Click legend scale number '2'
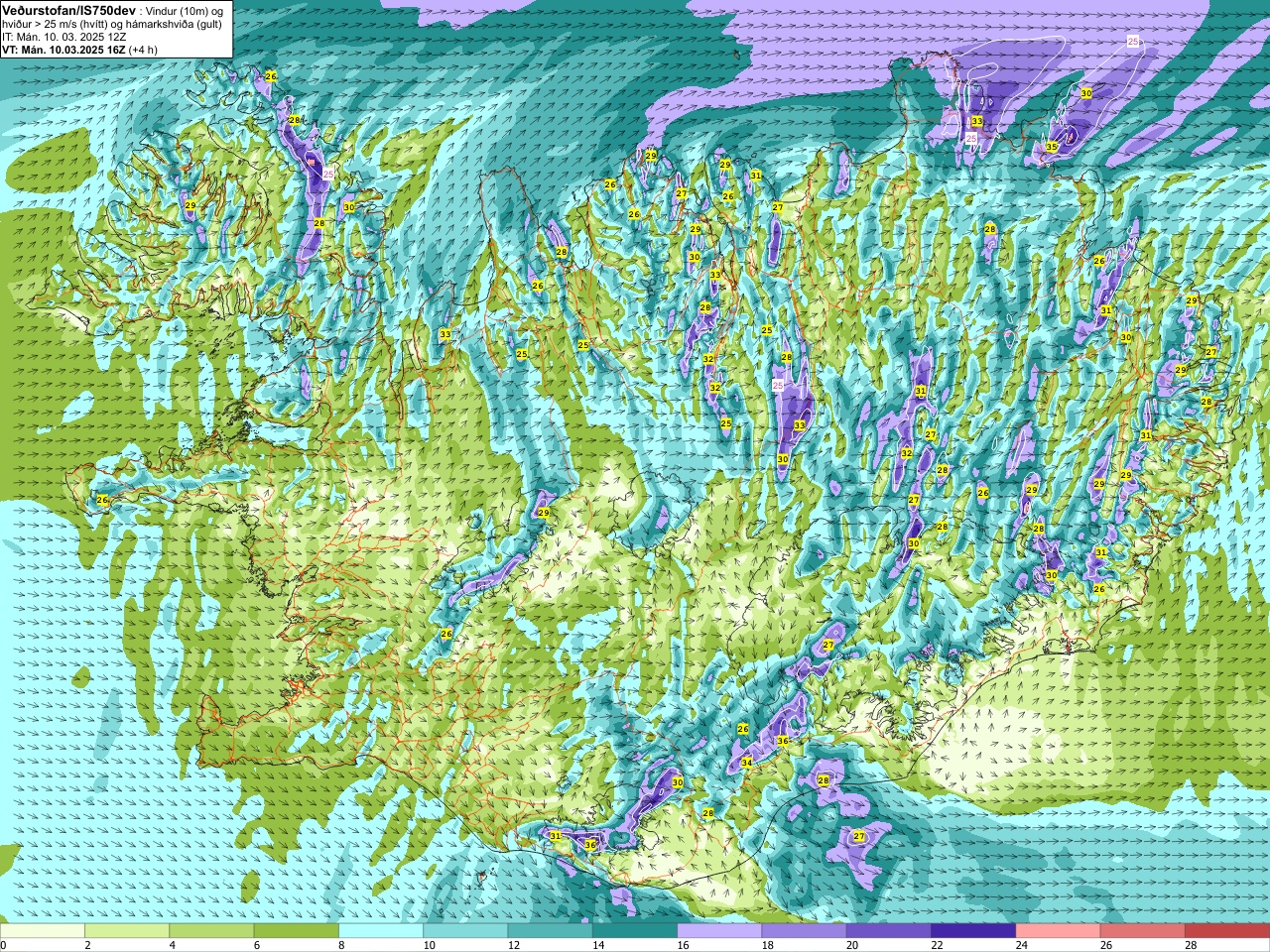The width and height of the screenshot is (1270, 952). (x=88, y=945)
